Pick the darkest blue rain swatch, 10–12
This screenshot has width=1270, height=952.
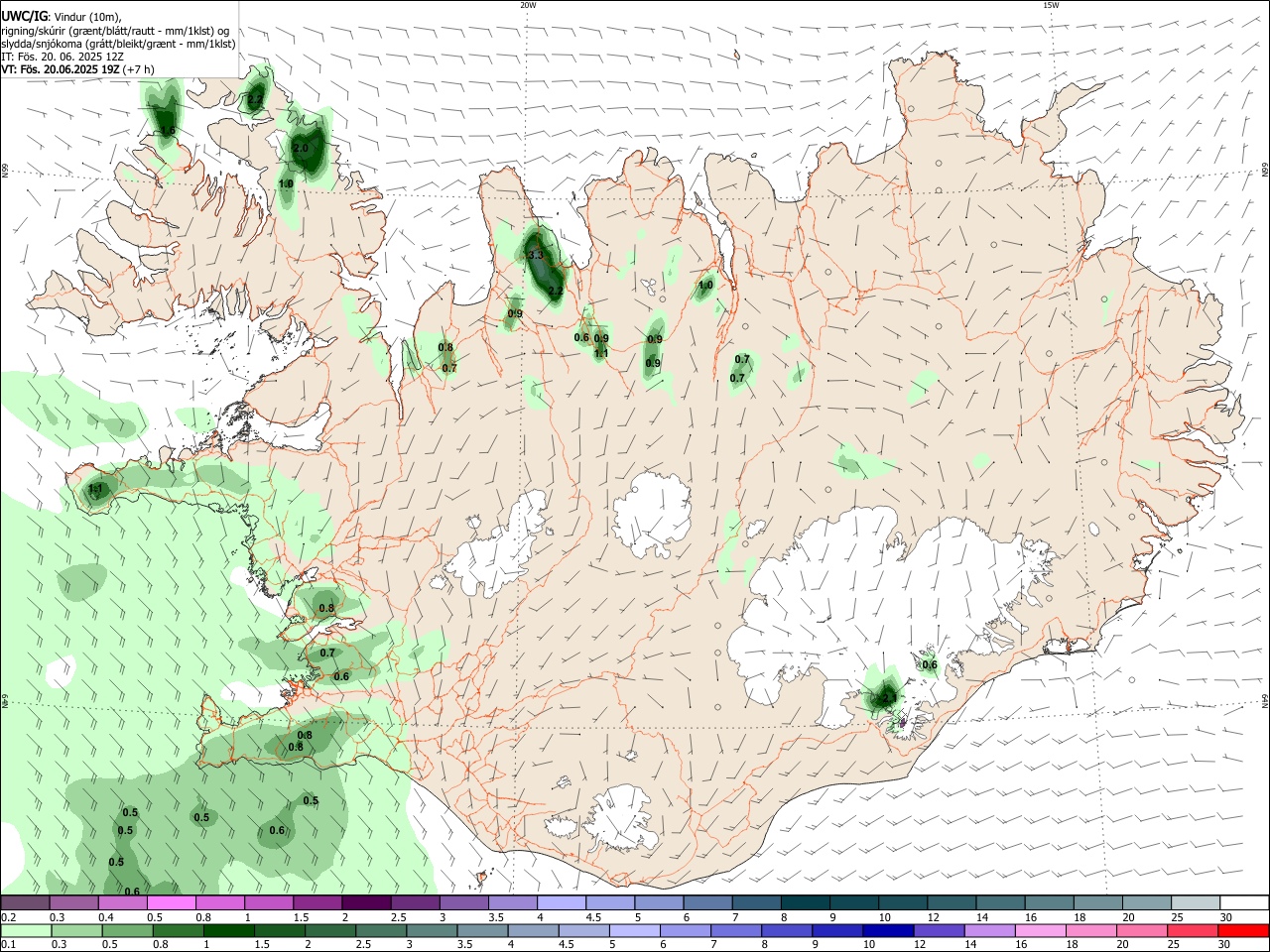click(888, 930)
